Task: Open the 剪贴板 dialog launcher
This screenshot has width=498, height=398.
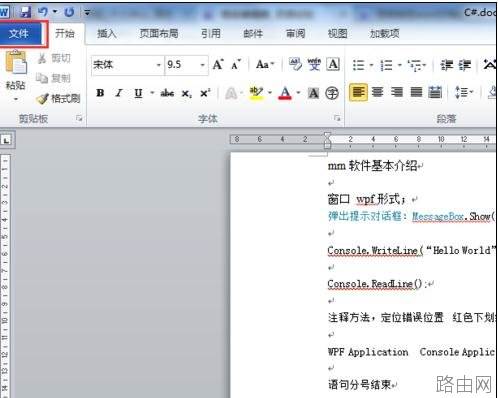Action: (79, 118)
